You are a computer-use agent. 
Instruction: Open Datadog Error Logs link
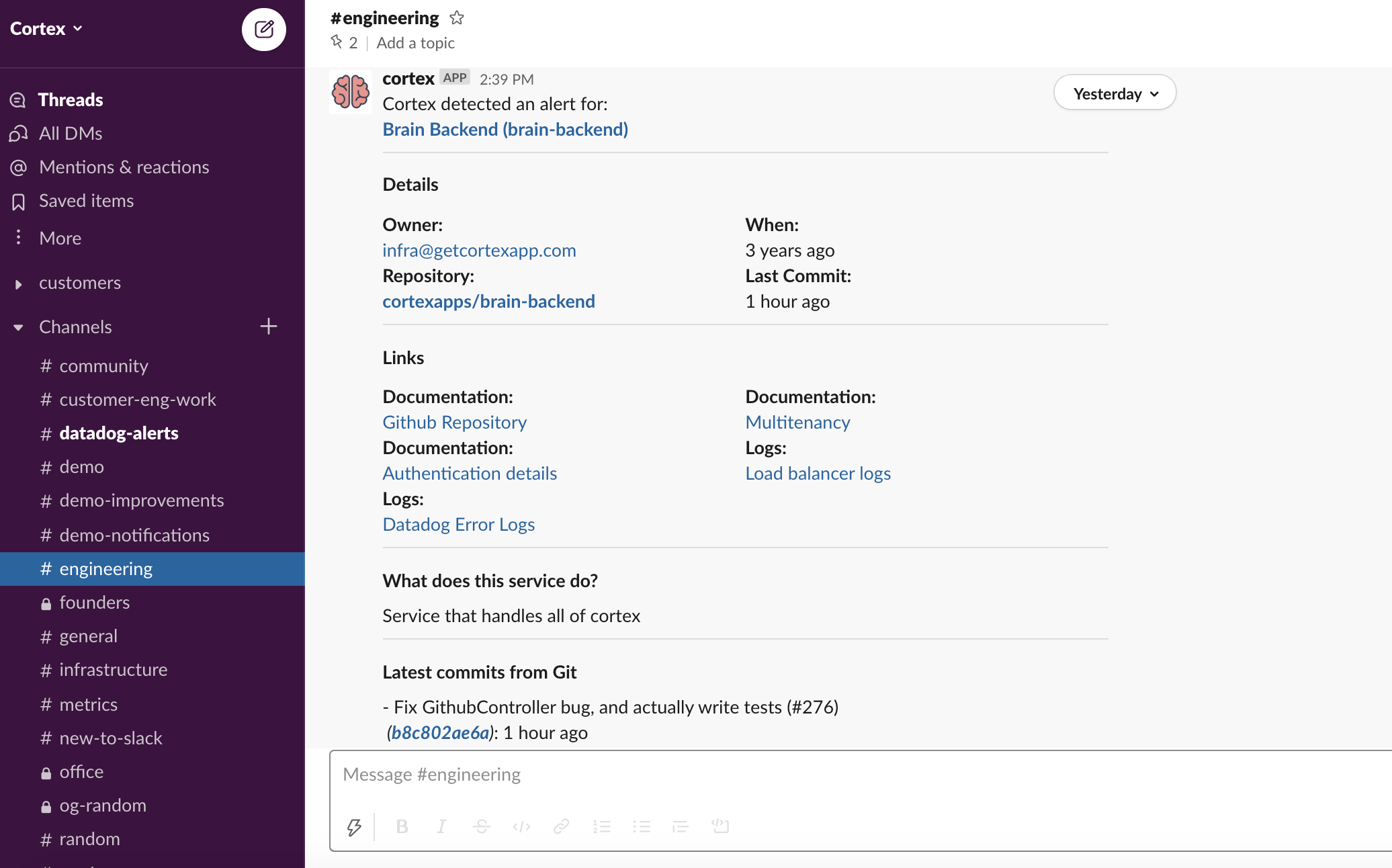(458, 525)
